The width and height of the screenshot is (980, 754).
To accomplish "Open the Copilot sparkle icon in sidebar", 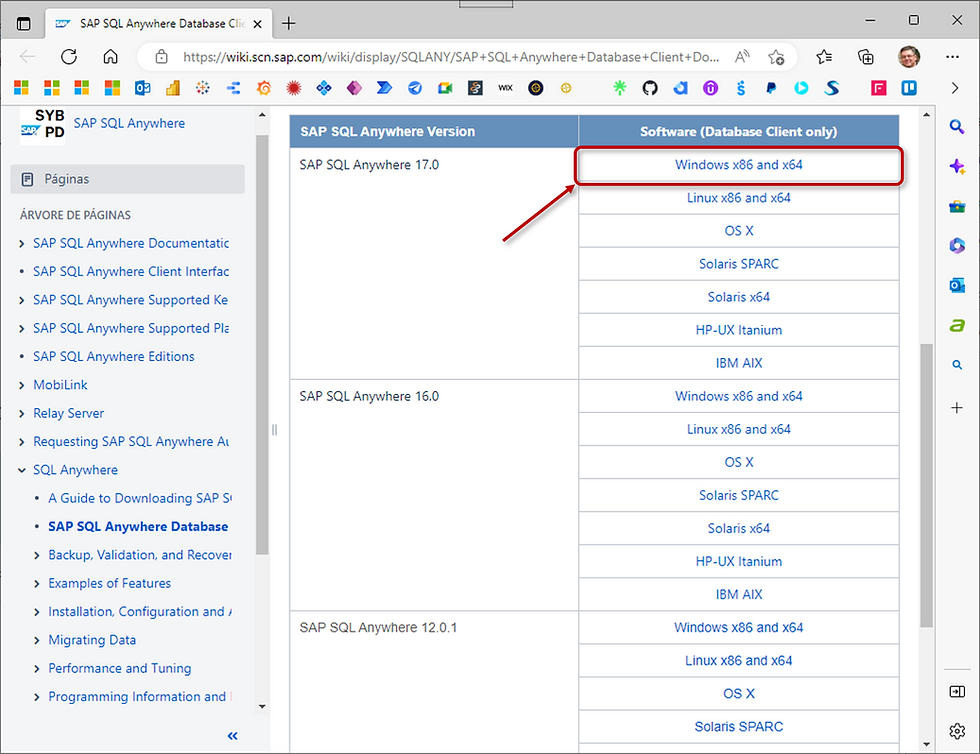I will (957, 166).
